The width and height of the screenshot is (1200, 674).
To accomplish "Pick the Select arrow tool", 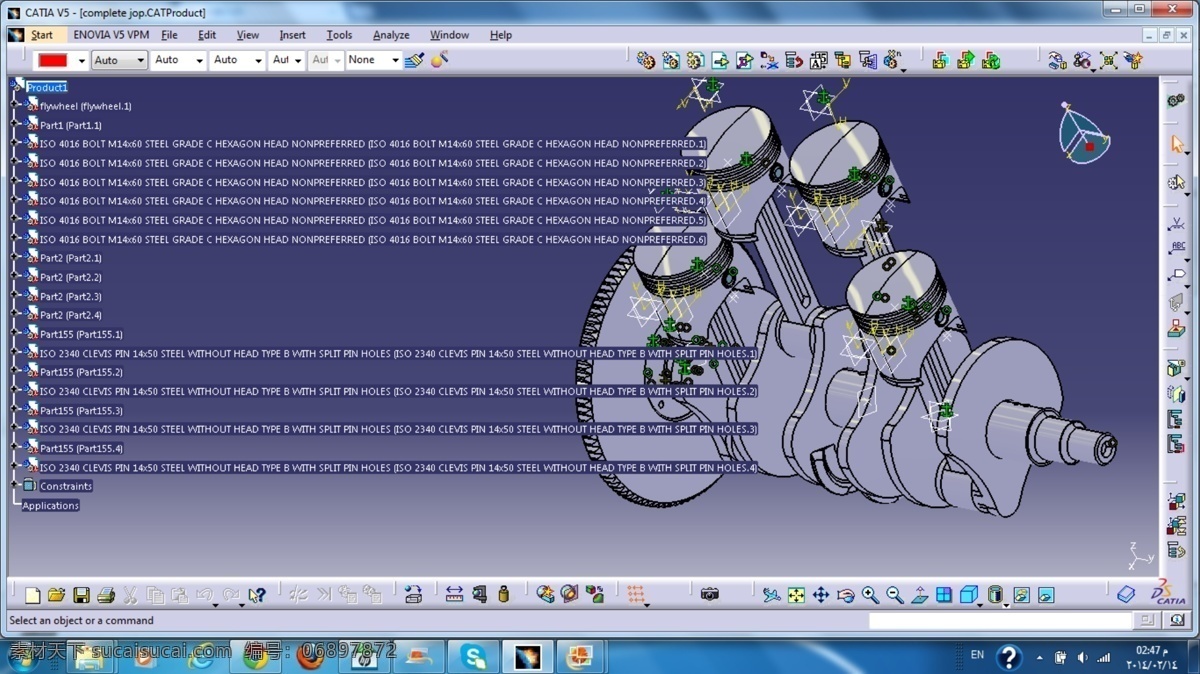I will [1177, 144].
